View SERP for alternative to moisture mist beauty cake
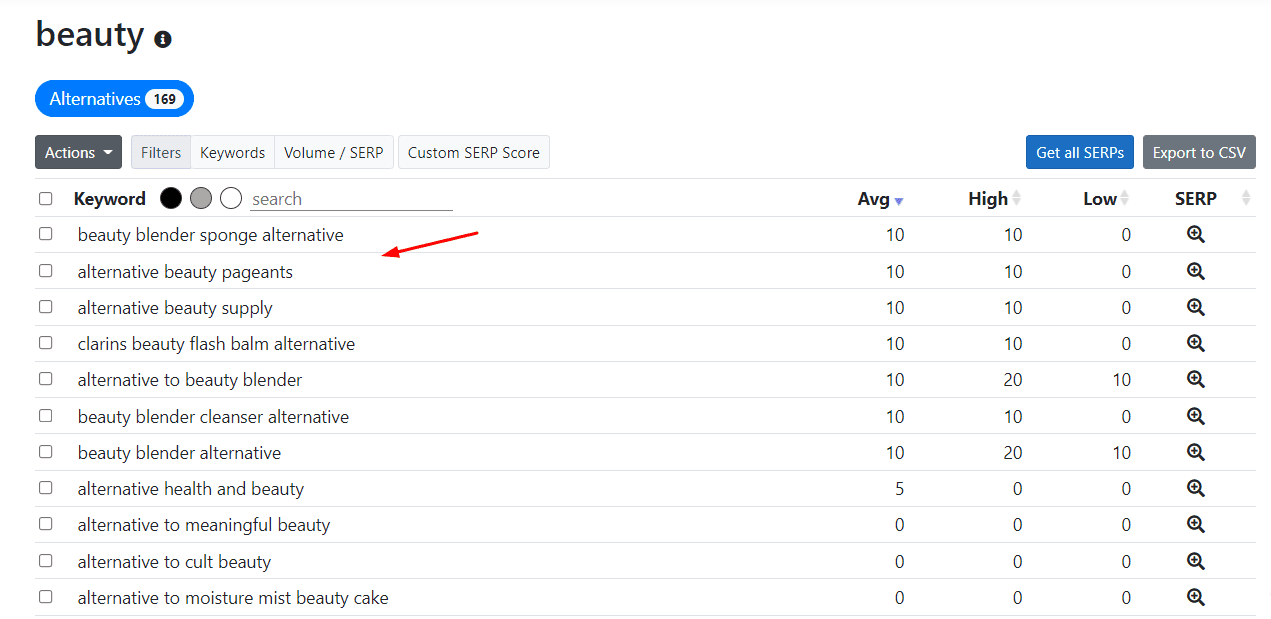 point(1195,597)
